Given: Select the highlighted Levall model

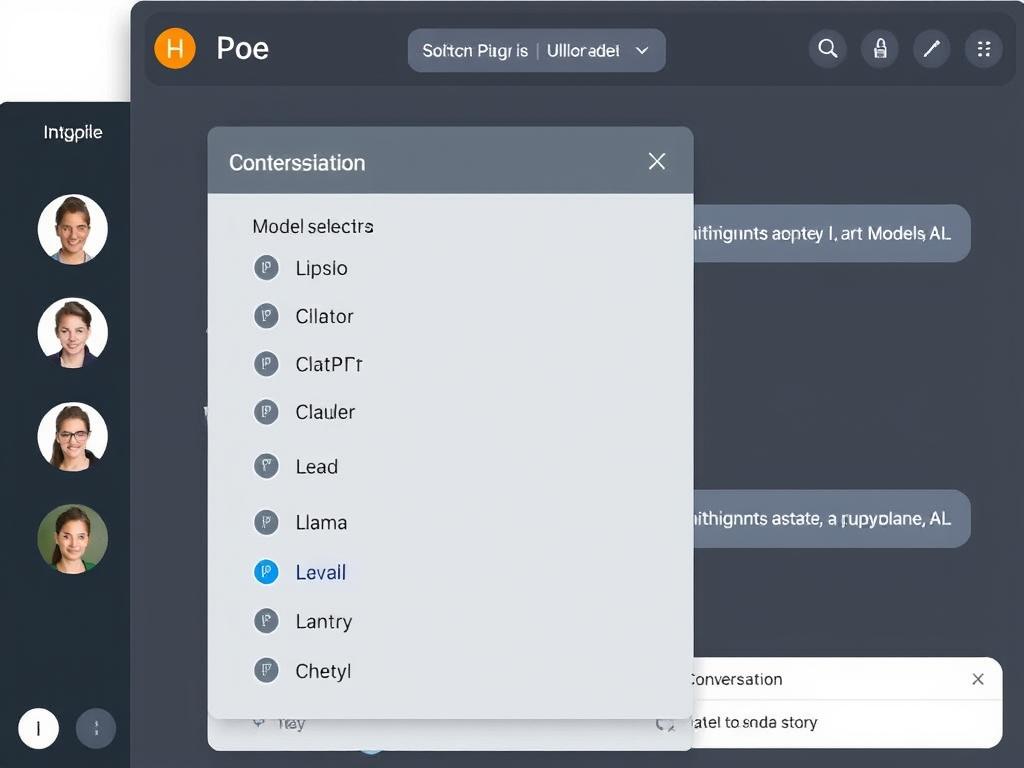Looking at the screenshot, I should point(321,572).
